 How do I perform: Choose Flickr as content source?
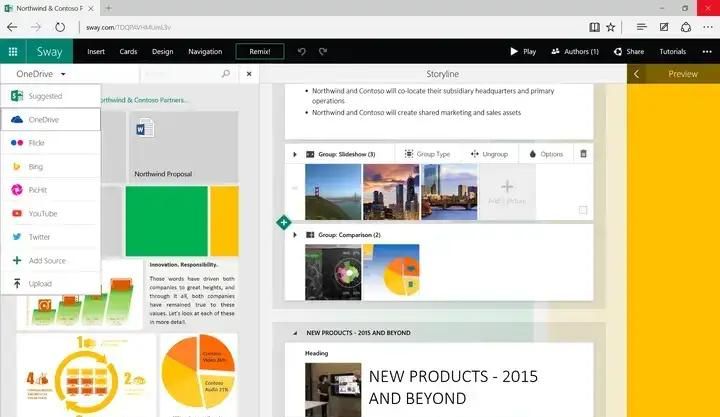(51, 143)
